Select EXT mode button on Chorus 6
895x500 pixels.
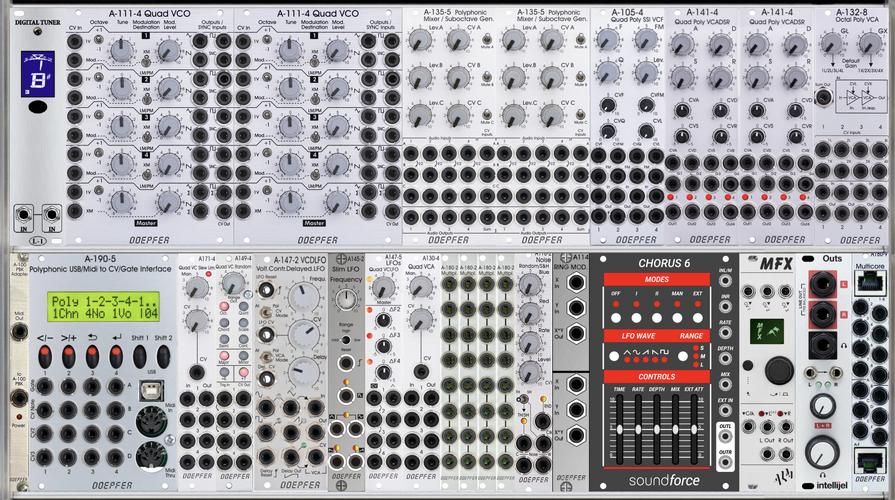(x=698, y=318)
